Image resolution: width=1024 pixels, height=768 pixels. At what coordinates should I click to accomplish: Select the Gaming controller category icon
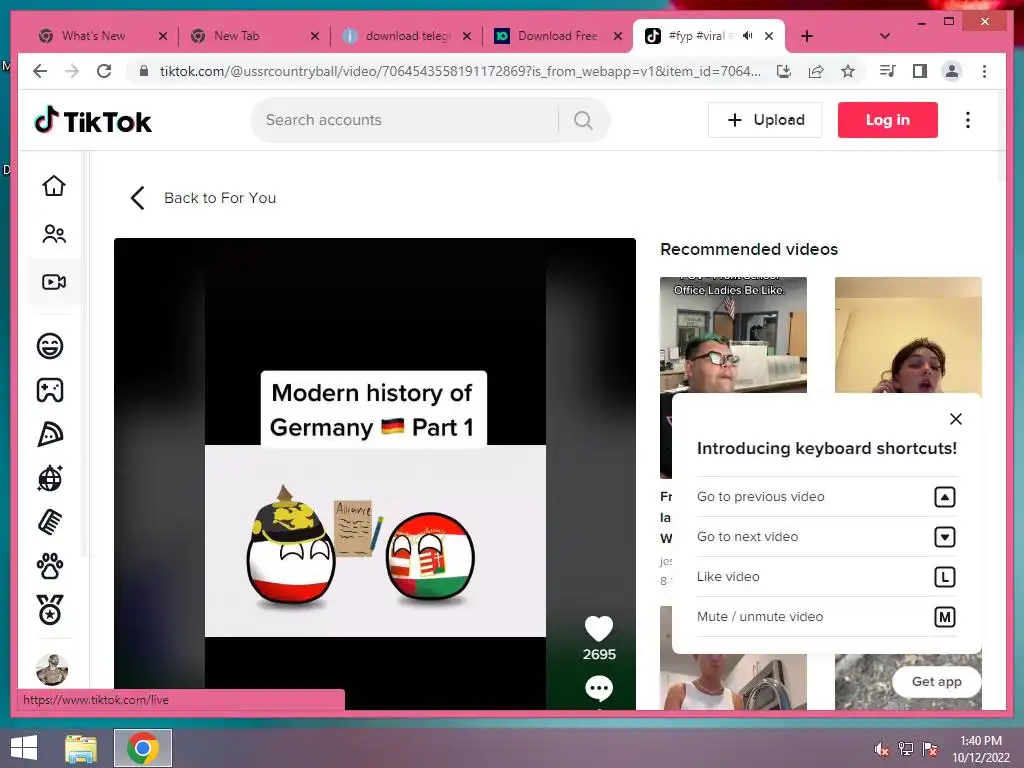(x=50, y=390)
